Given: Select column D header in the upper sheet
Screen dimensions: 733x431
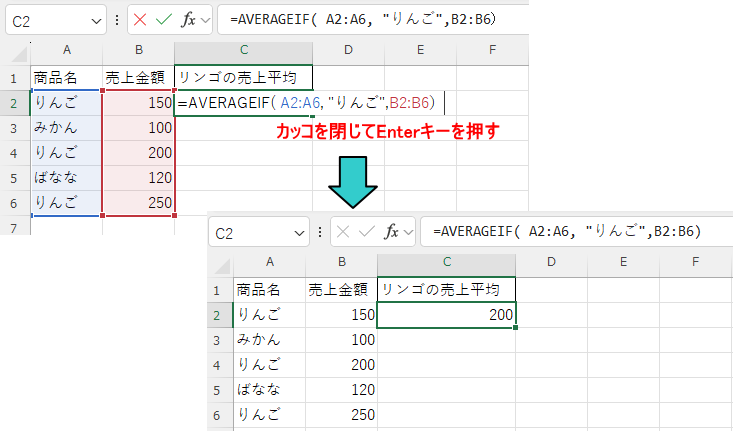Looking at the screenshot, I should pyautogui.click(x=347, y=50).
